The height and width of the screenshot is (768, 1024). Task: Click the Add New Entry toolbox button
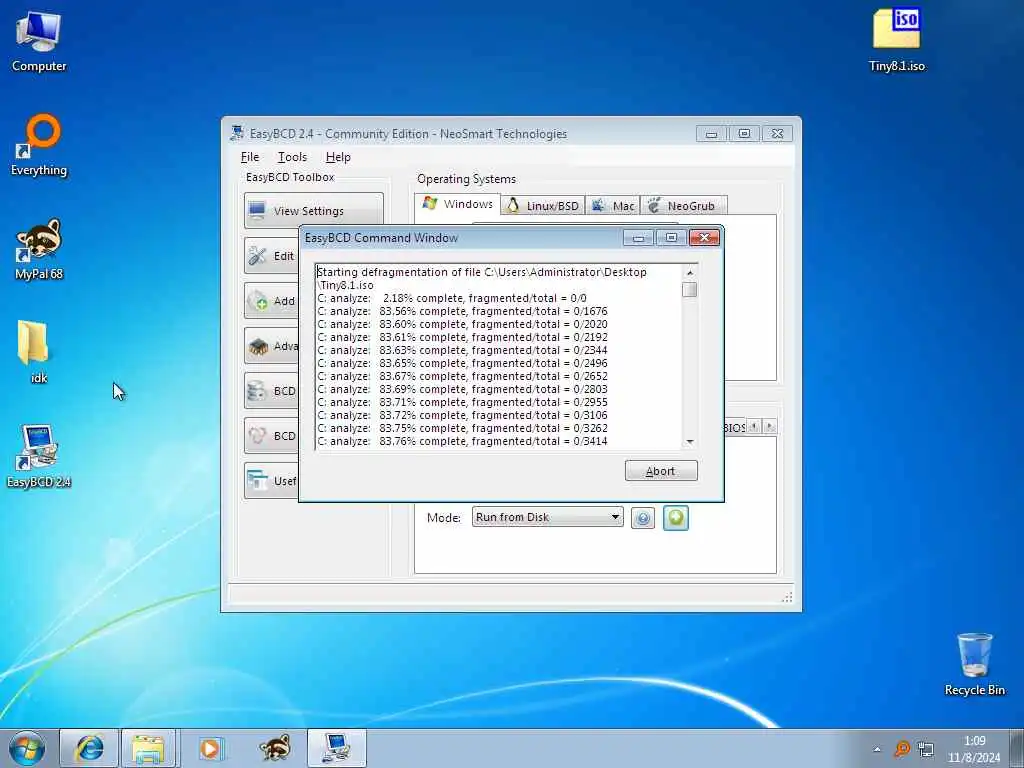click(271, 300)
